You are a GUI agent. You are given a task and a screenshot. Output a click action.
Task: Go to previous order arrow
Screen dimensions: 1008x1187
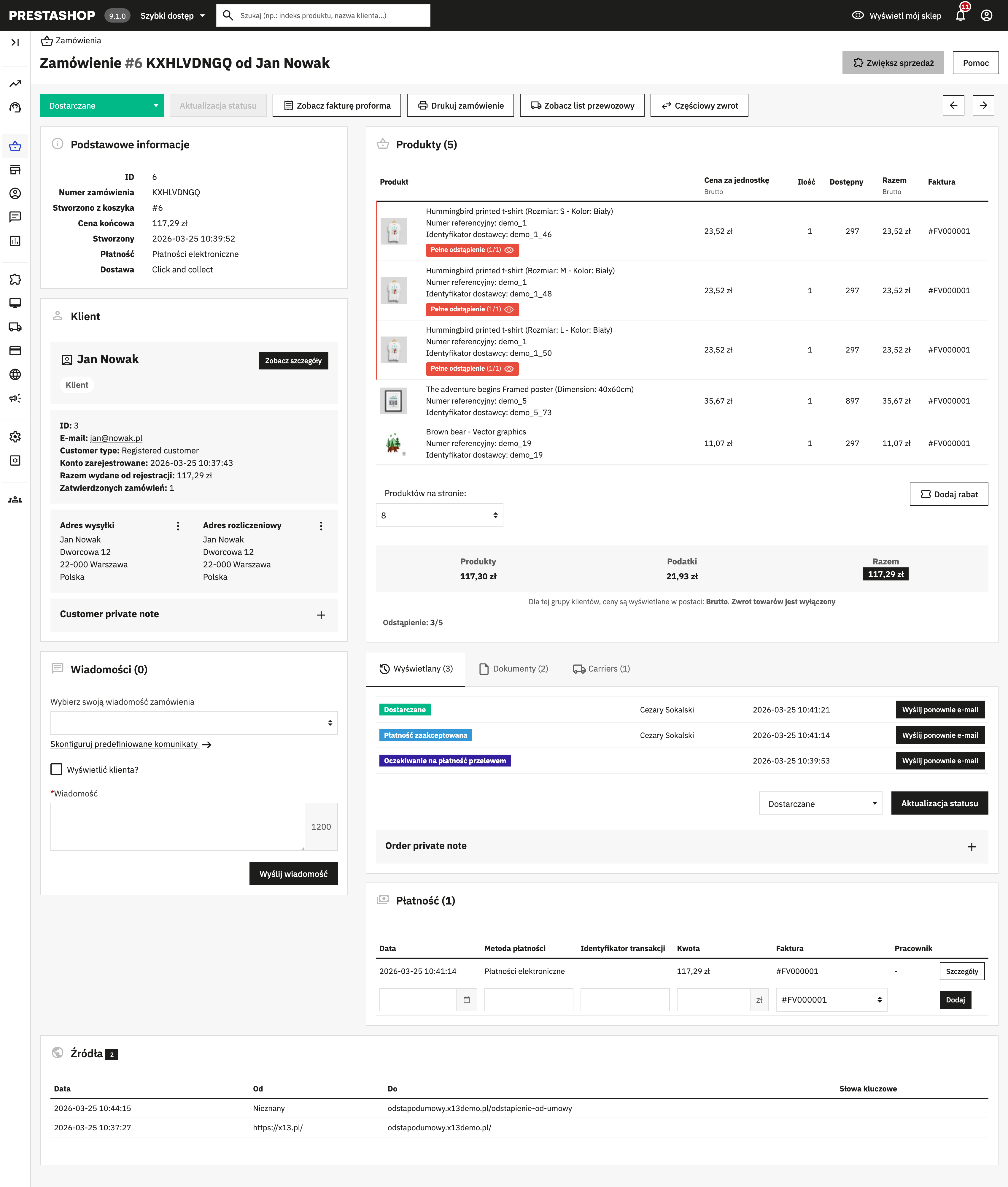coord(953,105)
